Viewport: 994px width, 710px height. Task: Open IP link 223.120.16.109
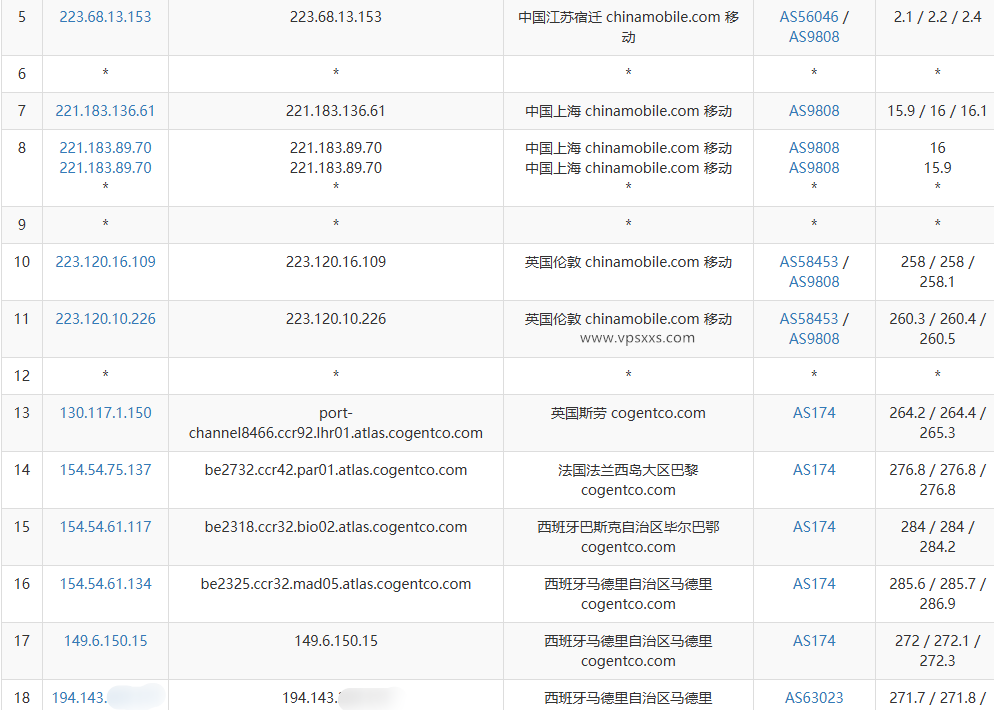(x=105, y=262)
